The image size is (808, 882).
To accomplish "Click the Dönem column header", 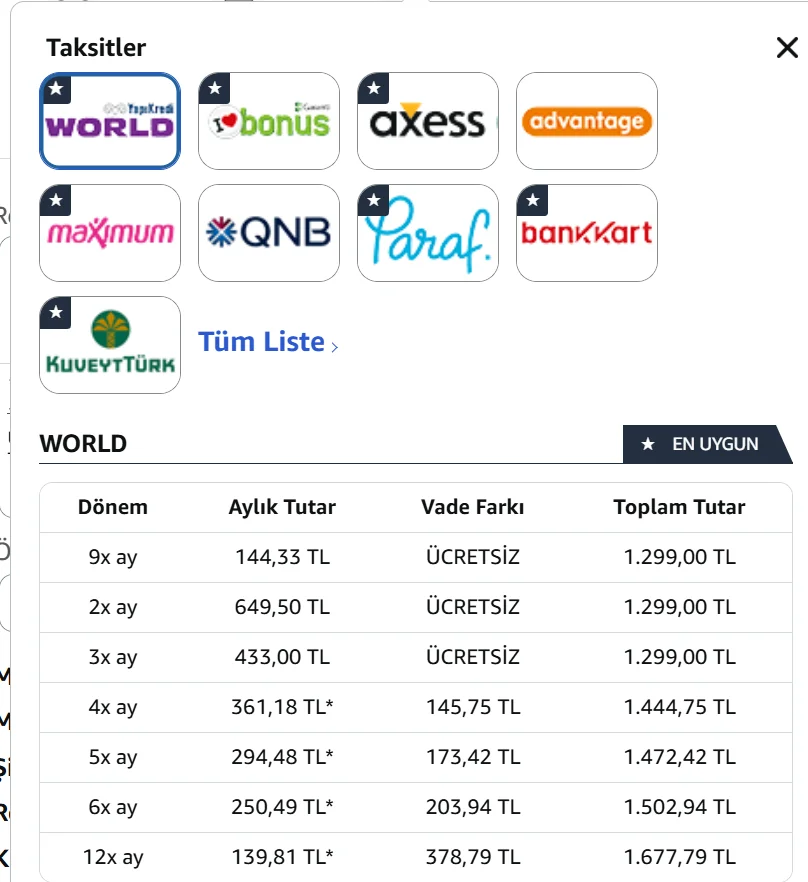I will tap(112, 507).
